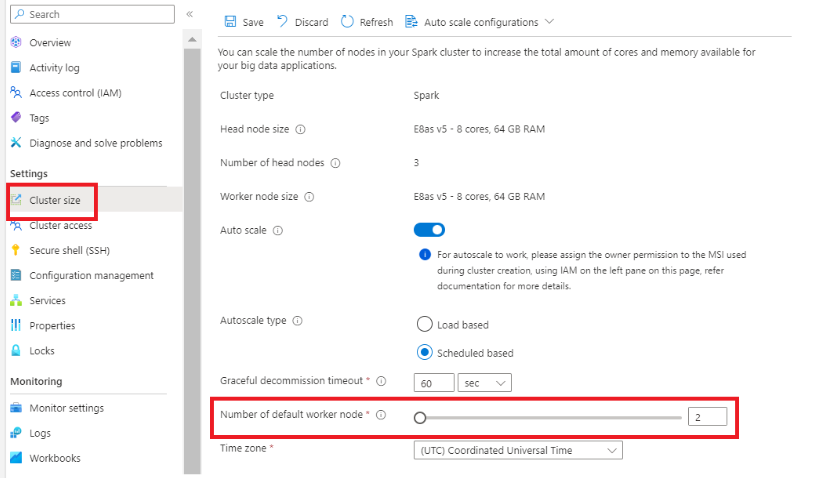Collapse the sidebar with double chevron

190,15
